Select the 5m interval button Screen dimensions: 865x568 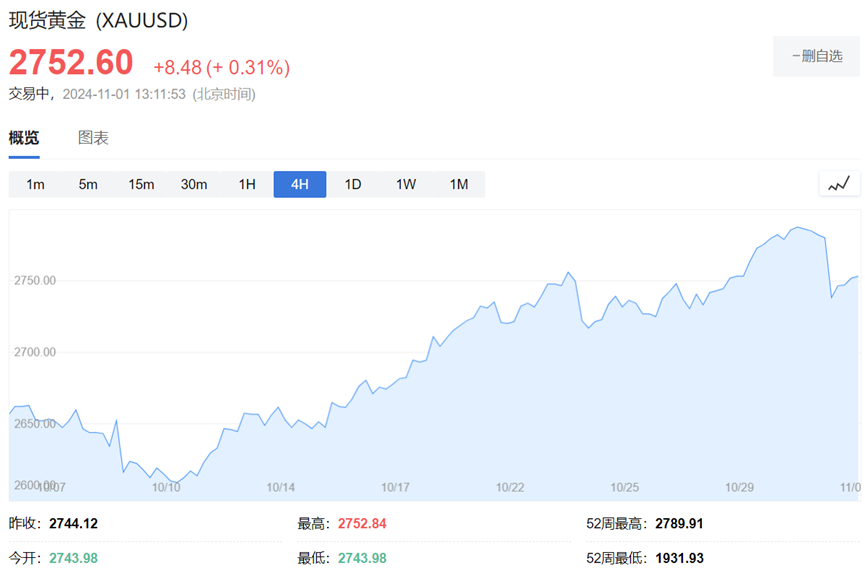[x=88, y=184]
